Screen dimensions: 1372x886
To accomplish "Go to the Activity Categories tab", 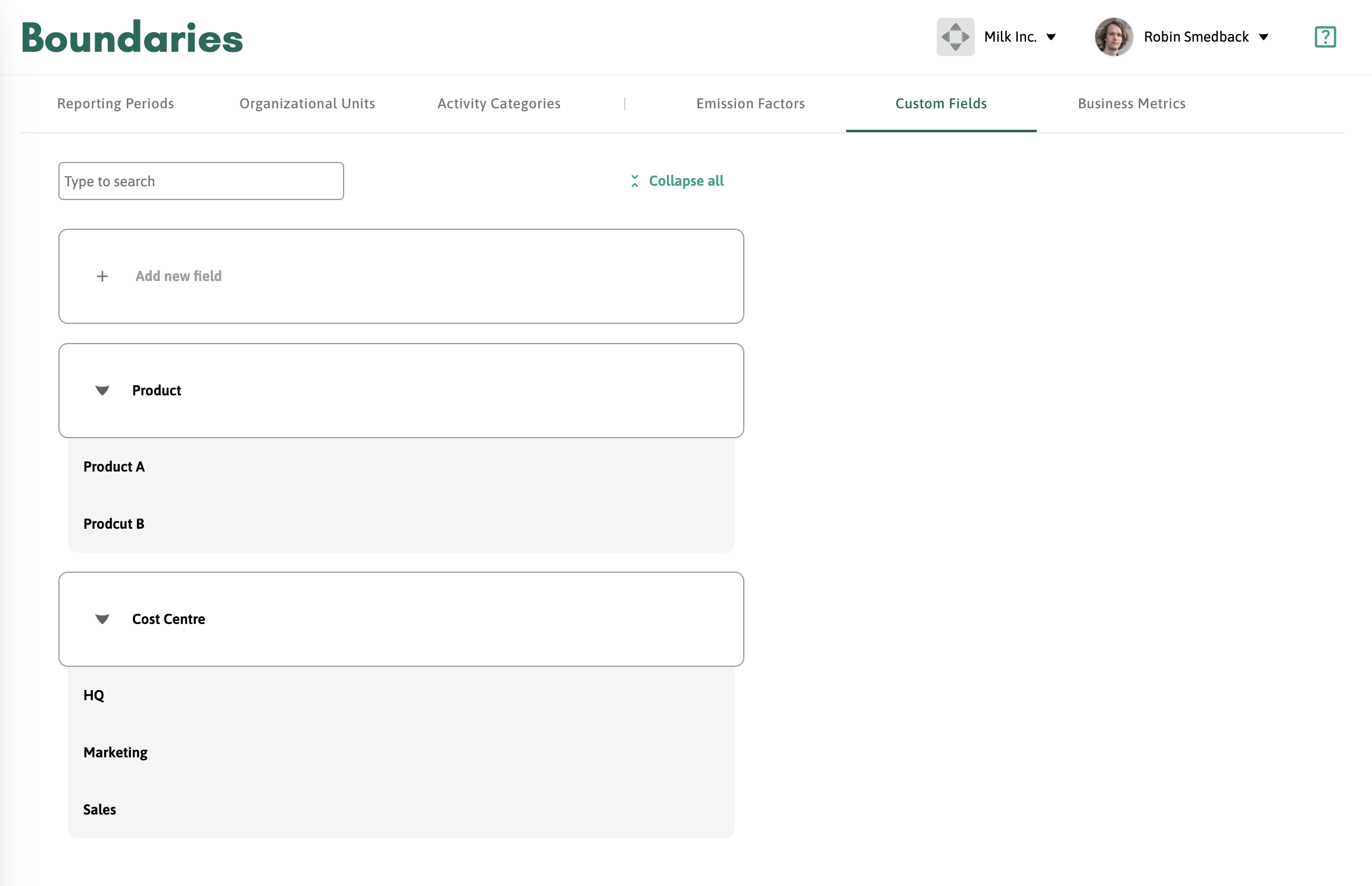I will [x=499, y=104].
